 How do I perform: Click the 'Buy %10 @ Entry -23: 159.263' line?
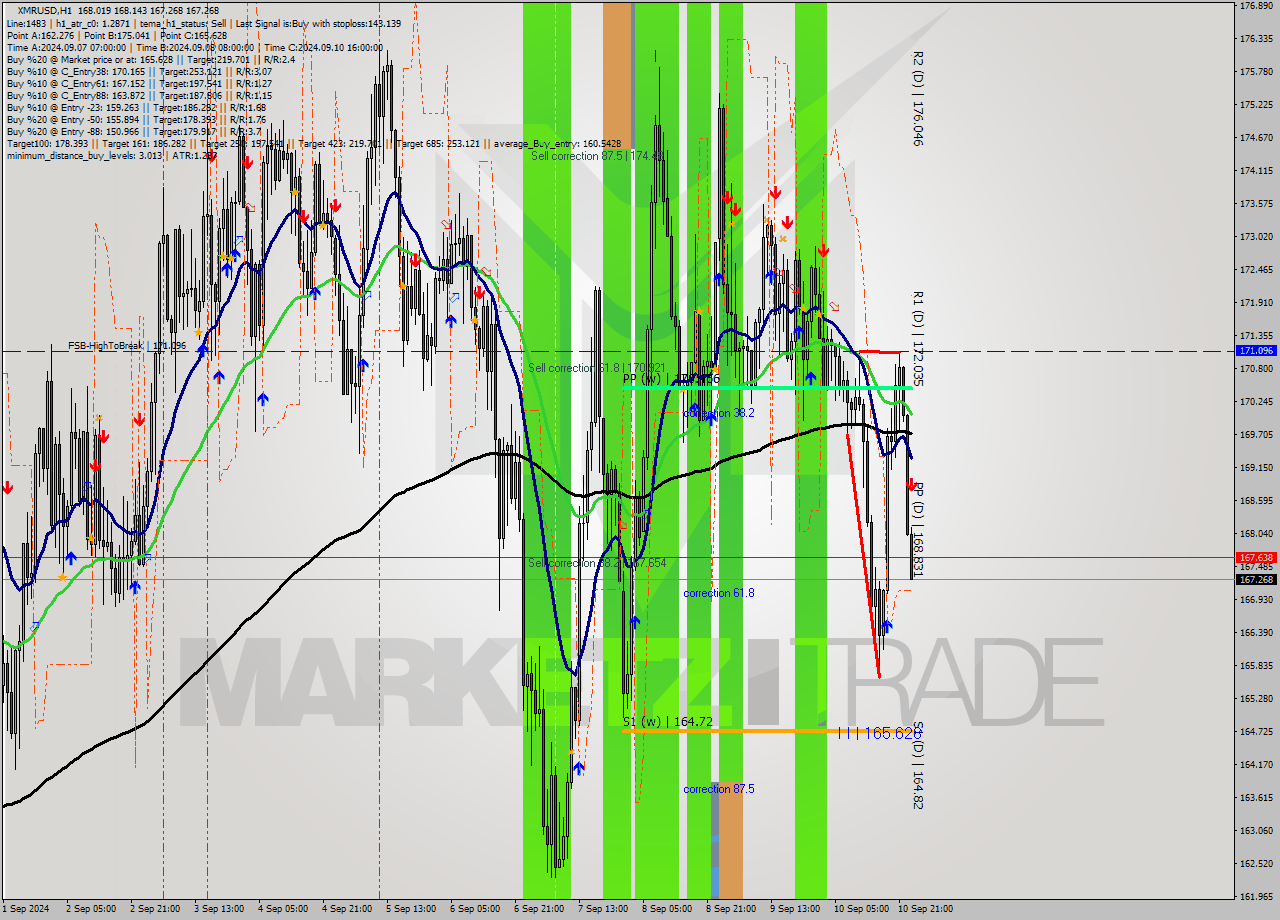click(136, 107)
